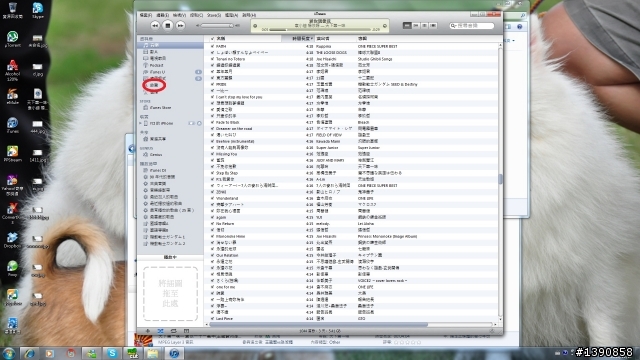
Task: Click the right arrow icon in now-playing display
Action: 384,26
